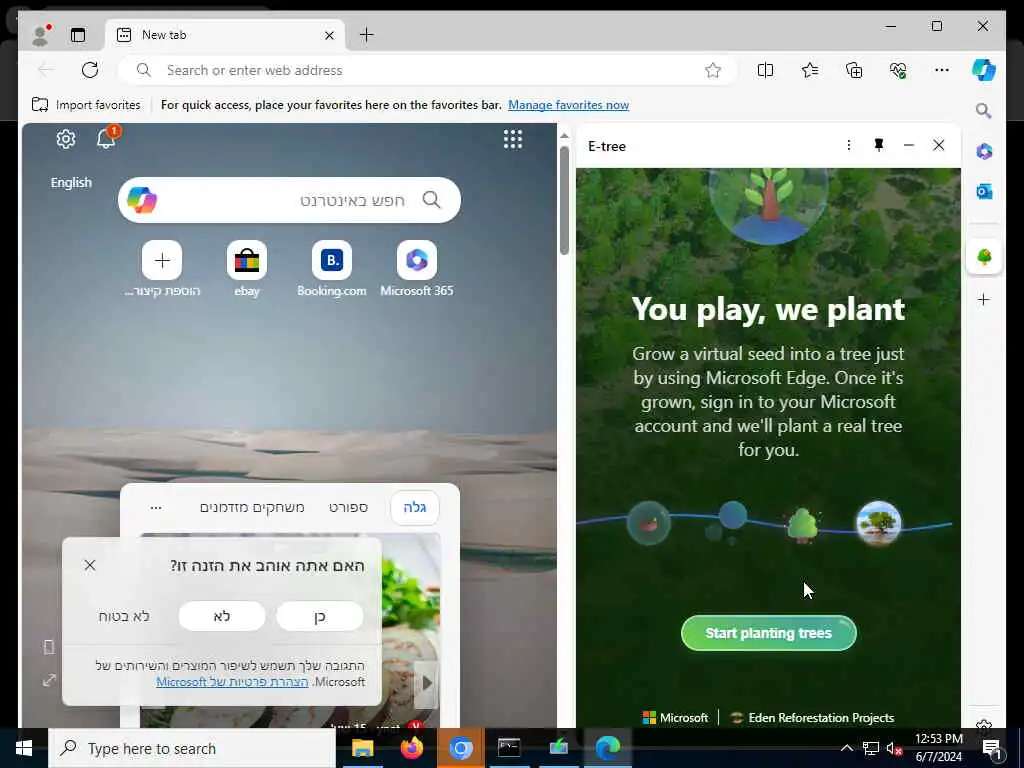Show hidden tray icons chevron
This screenshot has width=1024, height=768.
(x=846, y=748)
